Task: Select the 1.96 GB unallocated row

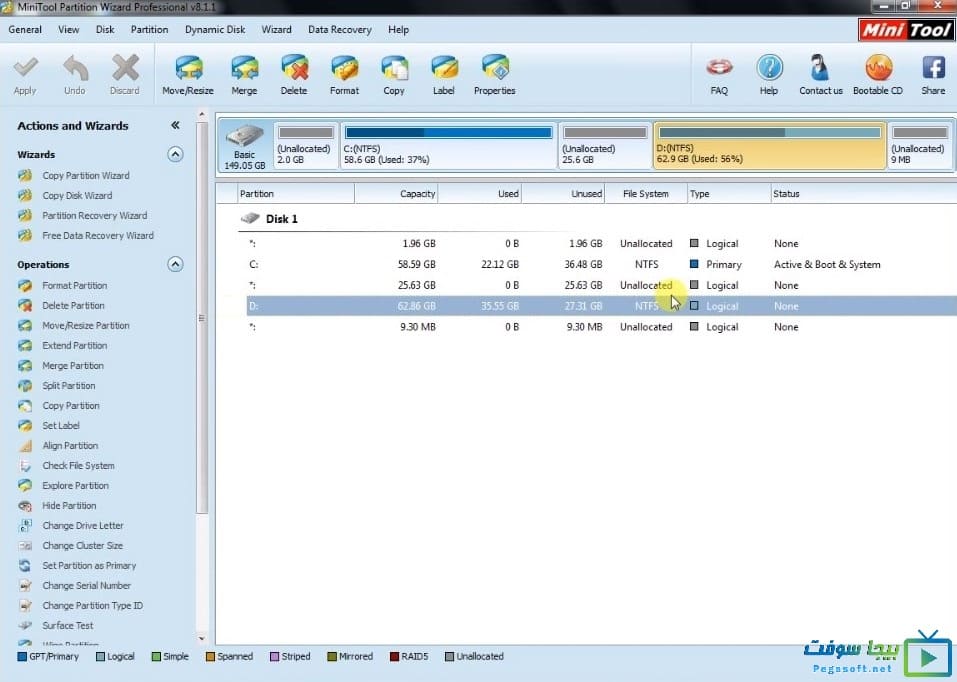Action: tap(601, 244)
